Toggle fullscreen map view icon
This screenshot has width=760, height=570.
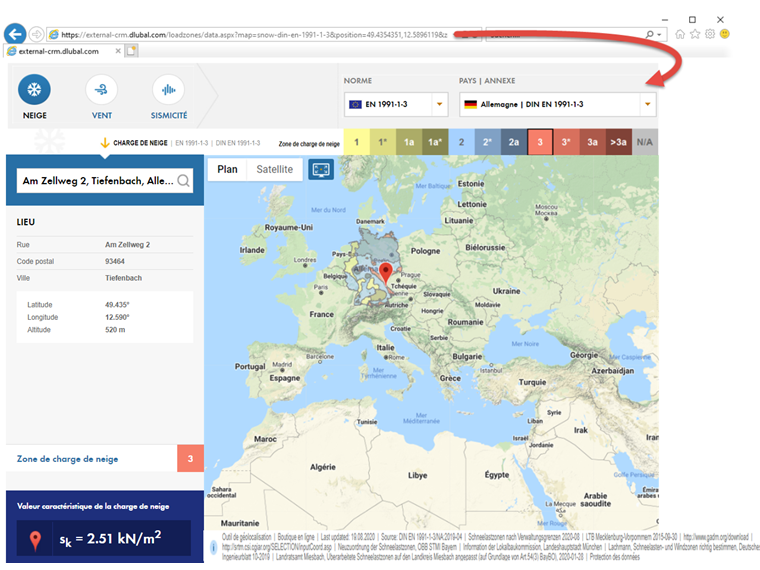[x=321, y=169]
